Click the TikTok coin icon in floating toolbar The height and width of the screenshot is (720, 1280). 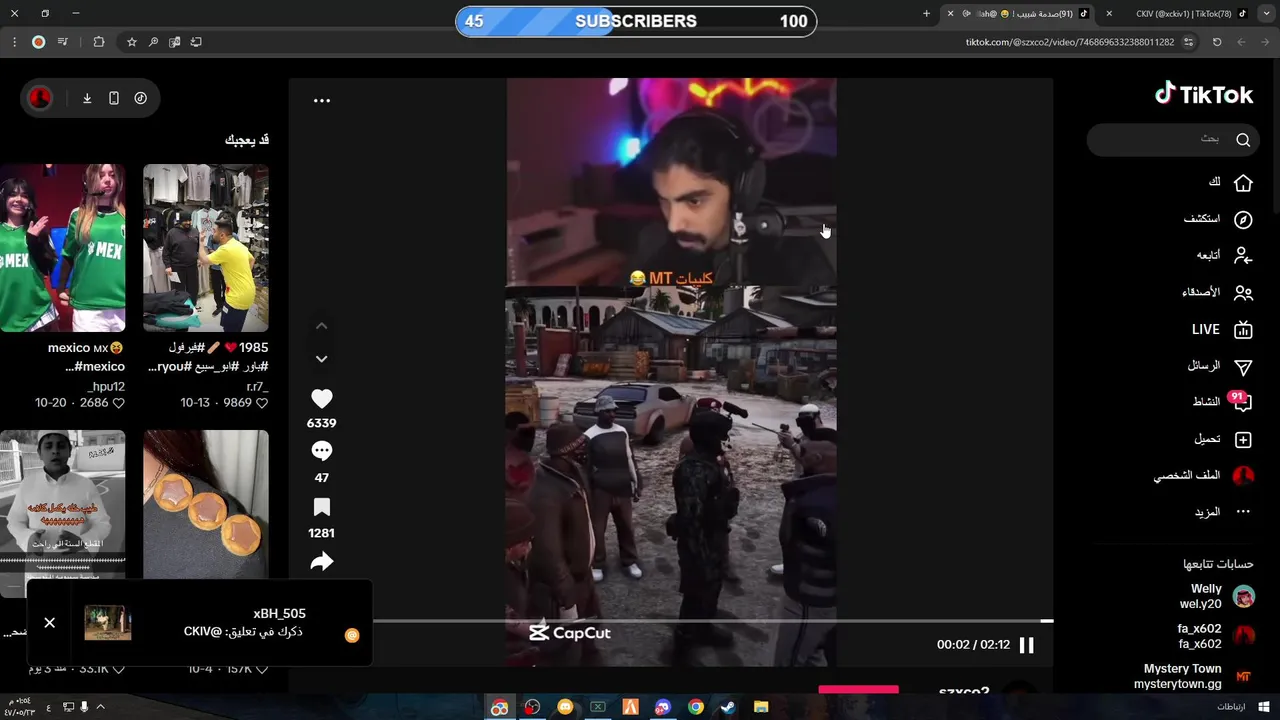pos(141,98)
